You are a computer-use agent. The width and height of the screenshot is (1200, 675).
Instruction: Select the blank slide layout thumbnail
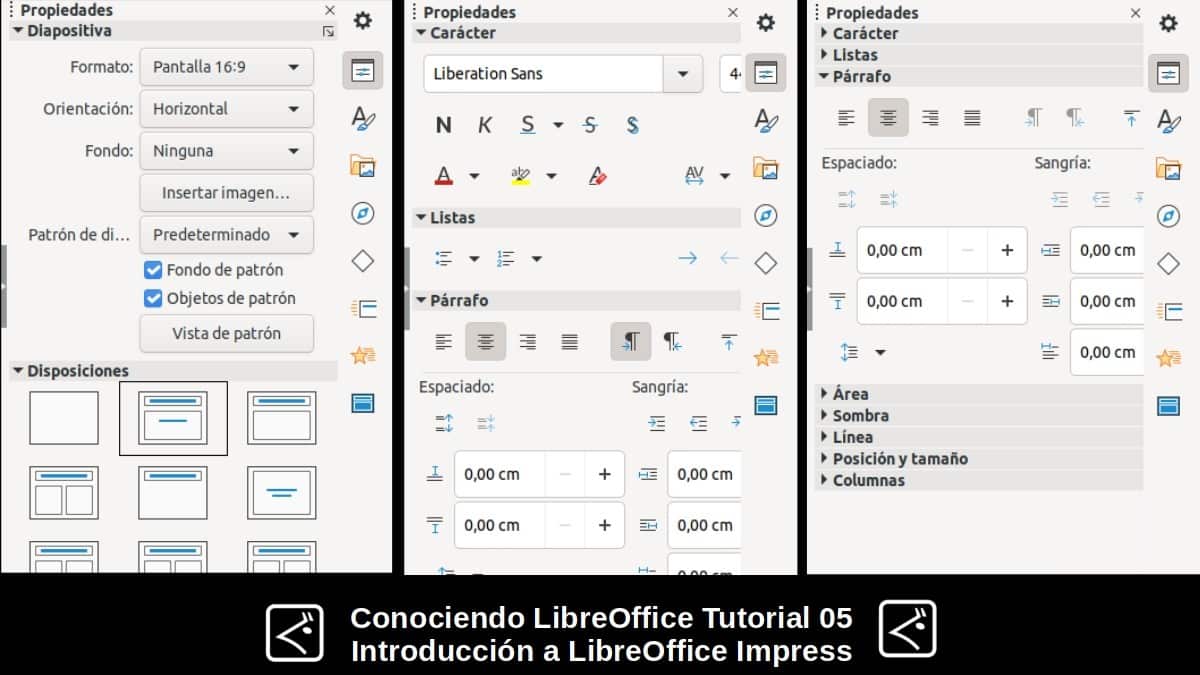pyautogui.click(x=64, y=418)
